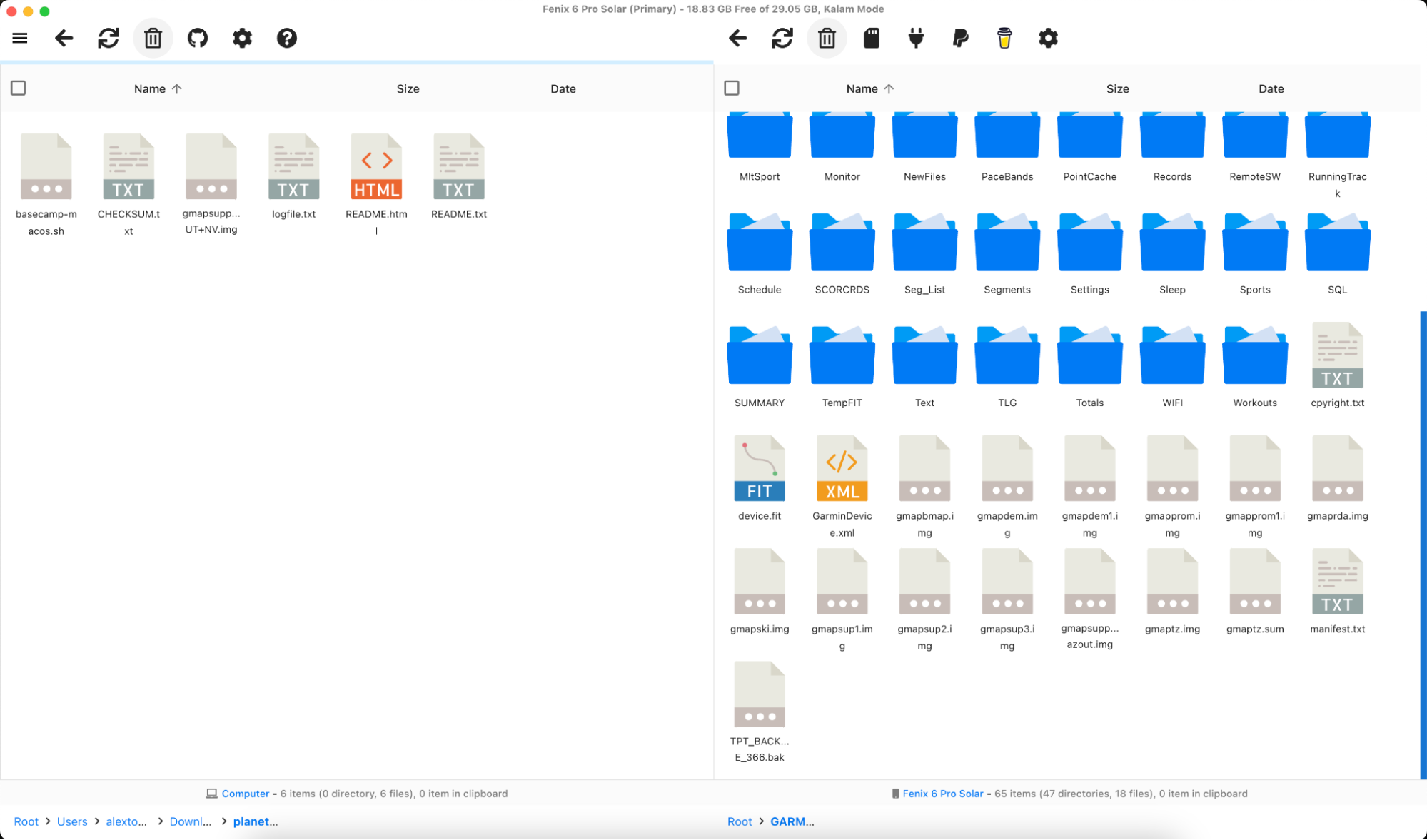The height and width of the screenshot is (840, 1427).
Task: Sort device files by Size column
Action: (x=1117, y=88)
